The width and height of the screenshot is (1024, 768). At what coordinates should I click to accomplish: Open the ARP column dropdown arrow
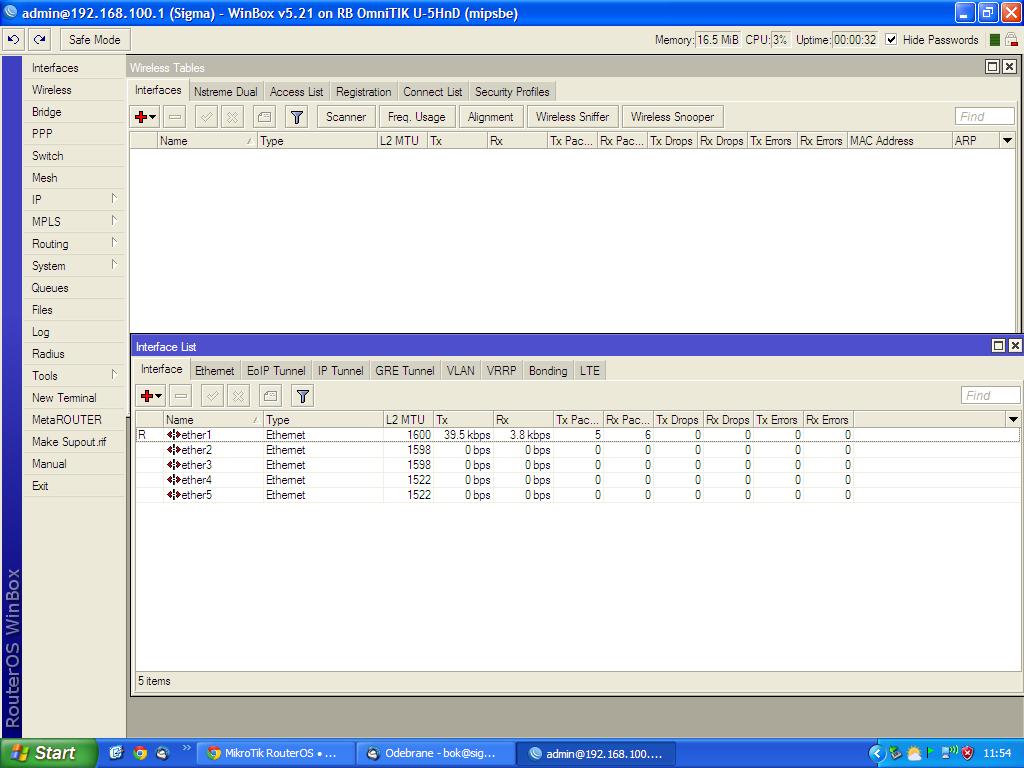[1007, 140]
